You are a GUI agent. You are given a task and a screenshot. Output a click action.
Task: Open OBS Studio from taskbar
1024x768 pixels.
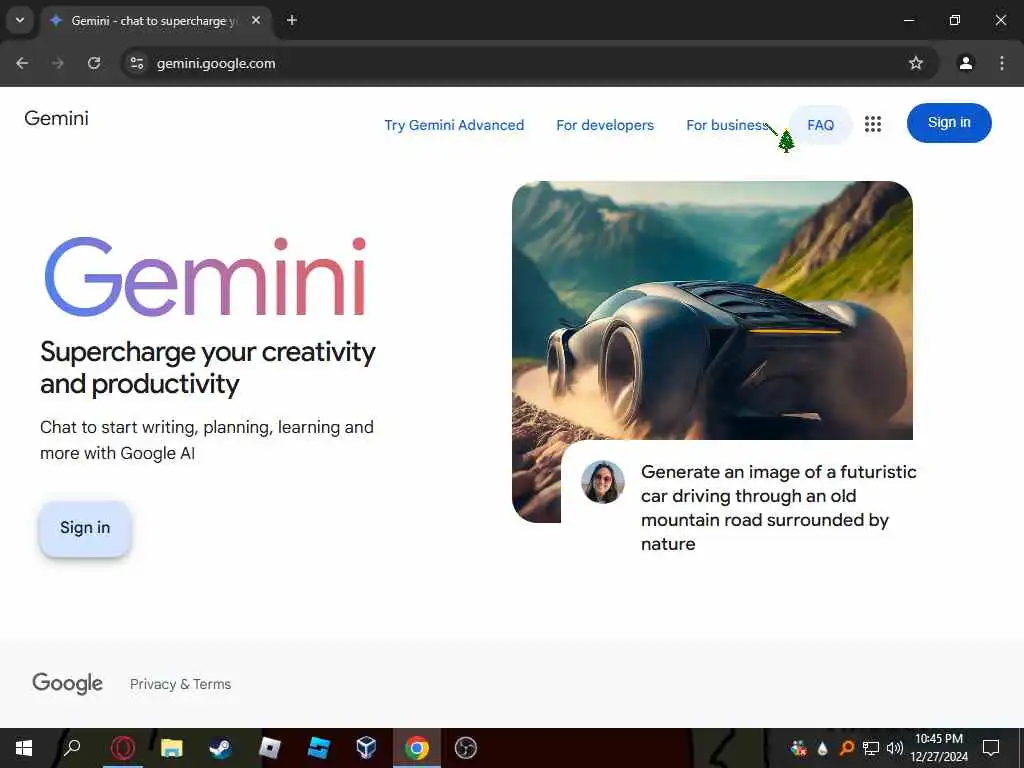[x=466, y=748]
